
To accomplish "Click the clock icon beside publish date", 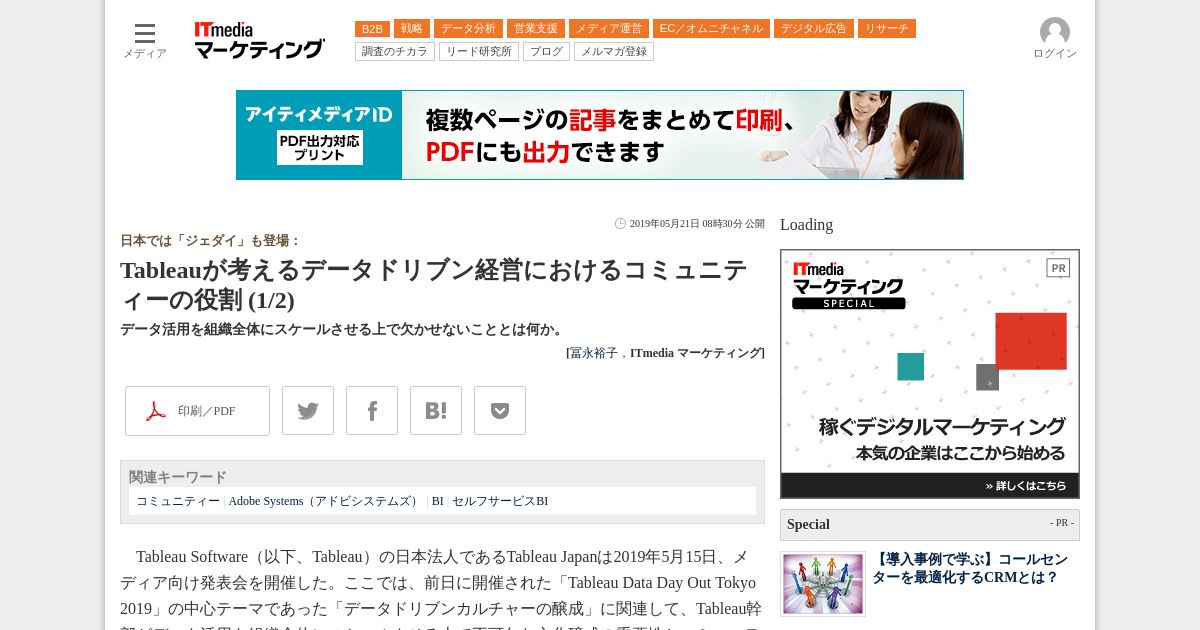I will [620, 224].
